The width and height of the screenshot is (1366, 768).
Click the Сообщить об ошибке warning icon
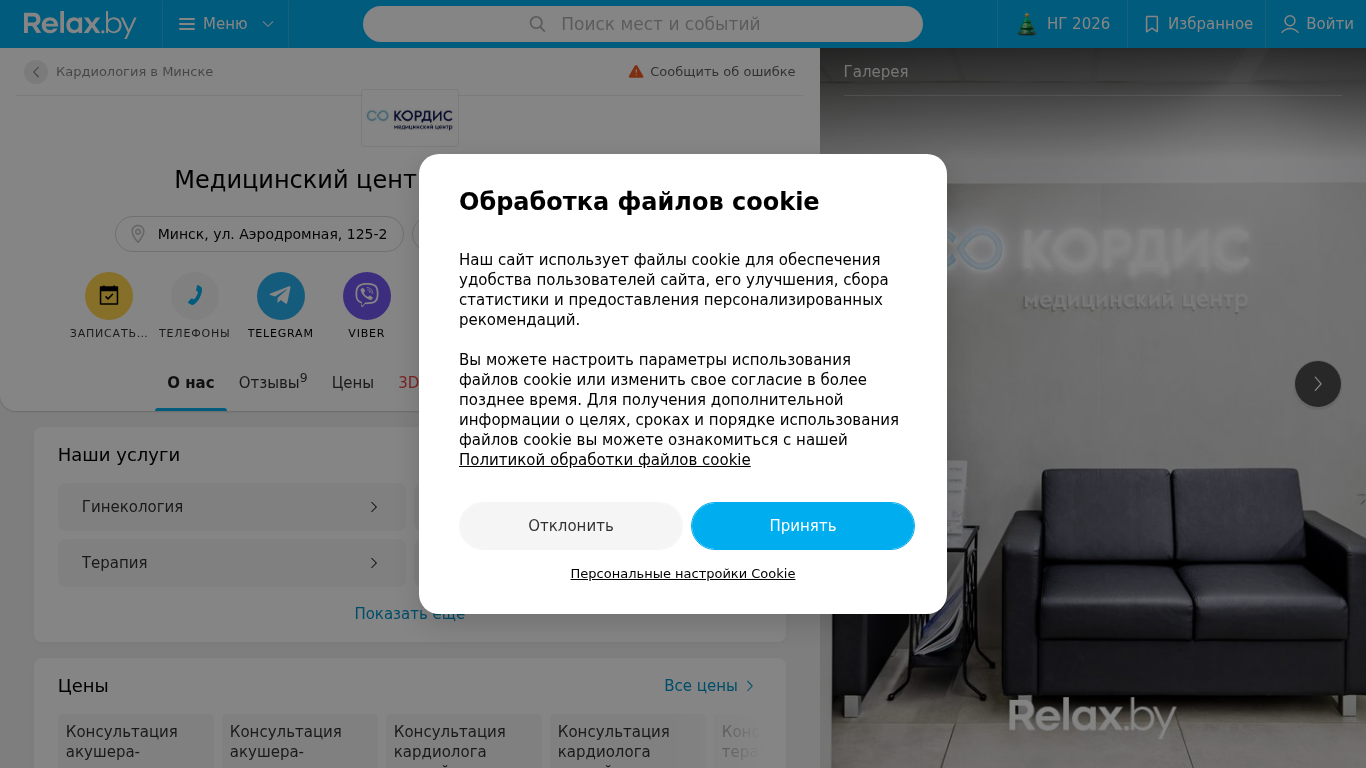coord(636,71)
